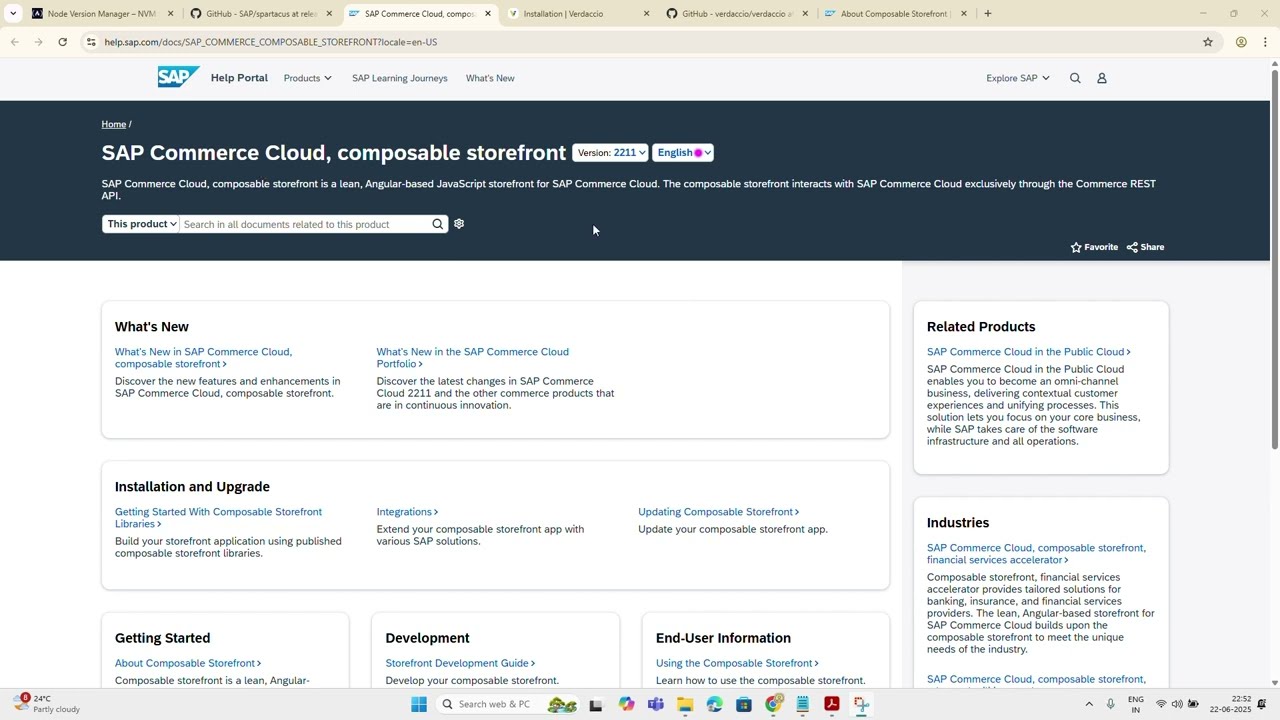Click the Home breadcrumb link
Viewport: 1280px width, 720px height.
point(114,124)
